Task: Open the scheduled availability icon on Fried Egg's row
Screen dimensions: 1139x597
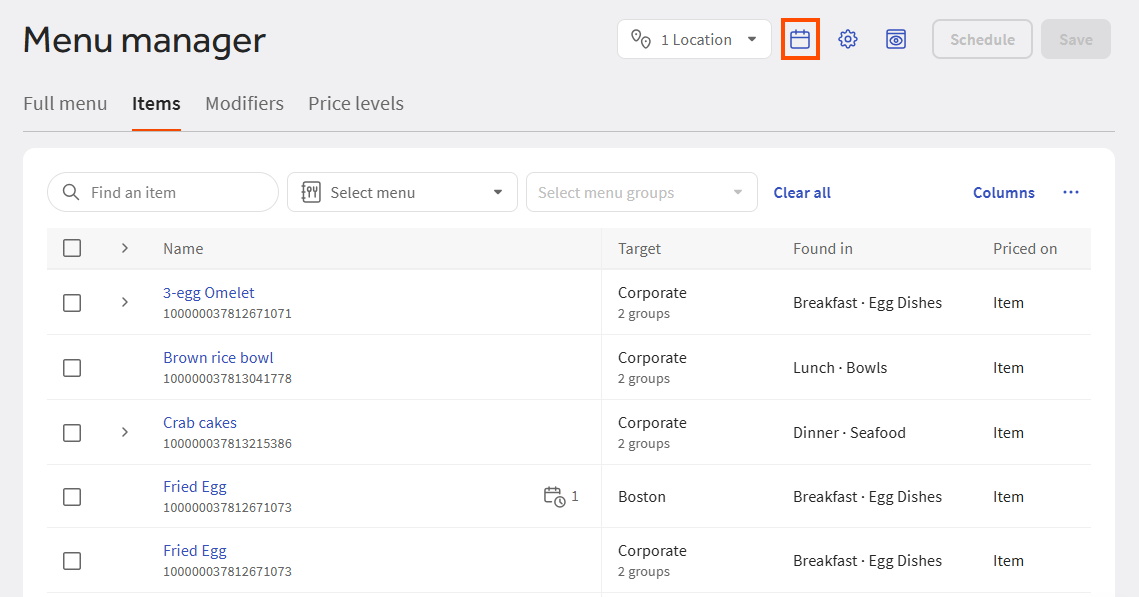Action: coord(553,496)
